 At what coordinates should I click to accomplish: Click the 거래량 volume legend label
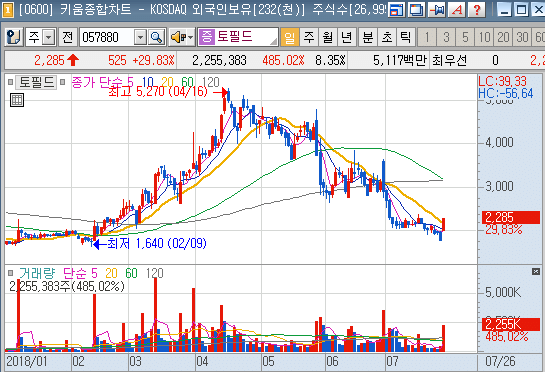pos(37,273)
